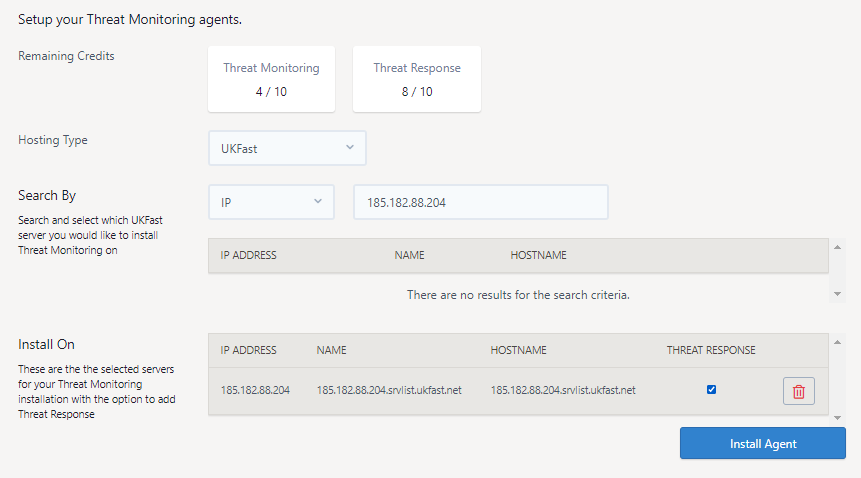The width and height of the screenshot is (861, 478).
Task: Click HOSTNAME header in search results table
Action: tap(538, 255)
